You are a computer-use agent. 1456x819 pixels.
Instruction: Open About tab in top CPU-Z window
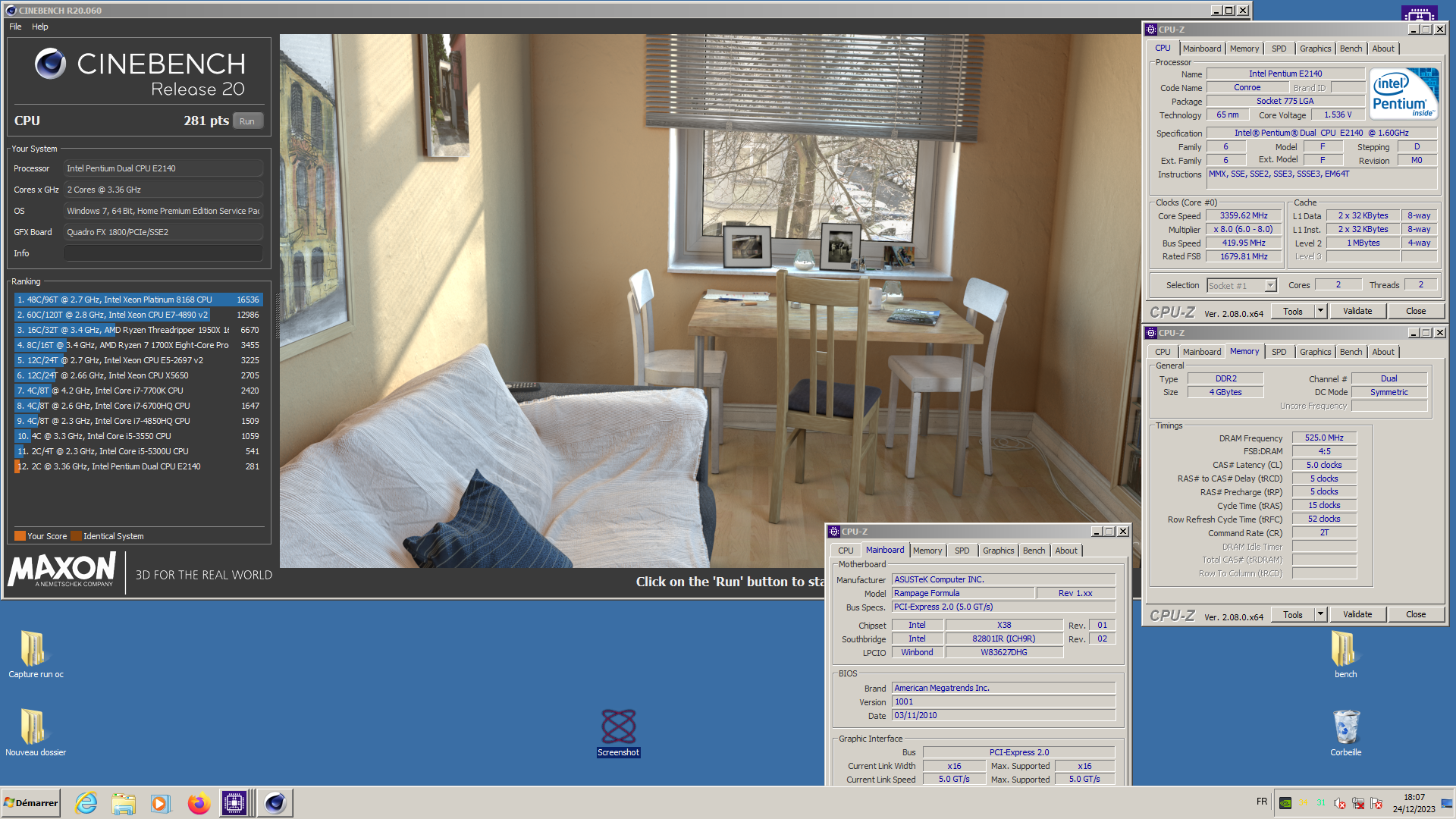(1383, 49)
